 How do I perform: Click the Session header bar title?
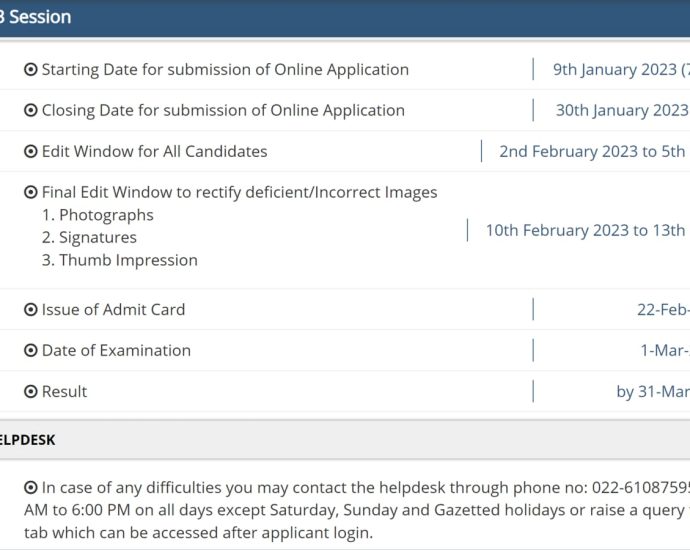35,18
